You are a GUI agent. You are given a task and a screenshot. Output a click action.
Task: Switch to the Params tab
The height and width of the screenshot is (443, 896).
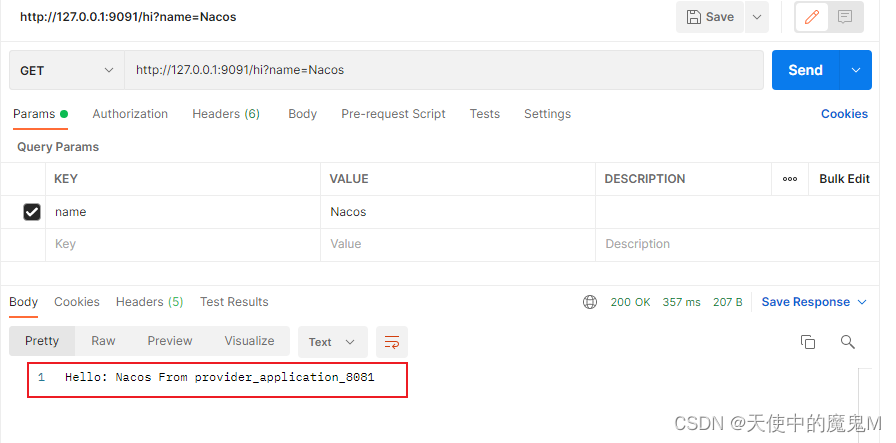[x=40, y=114]
